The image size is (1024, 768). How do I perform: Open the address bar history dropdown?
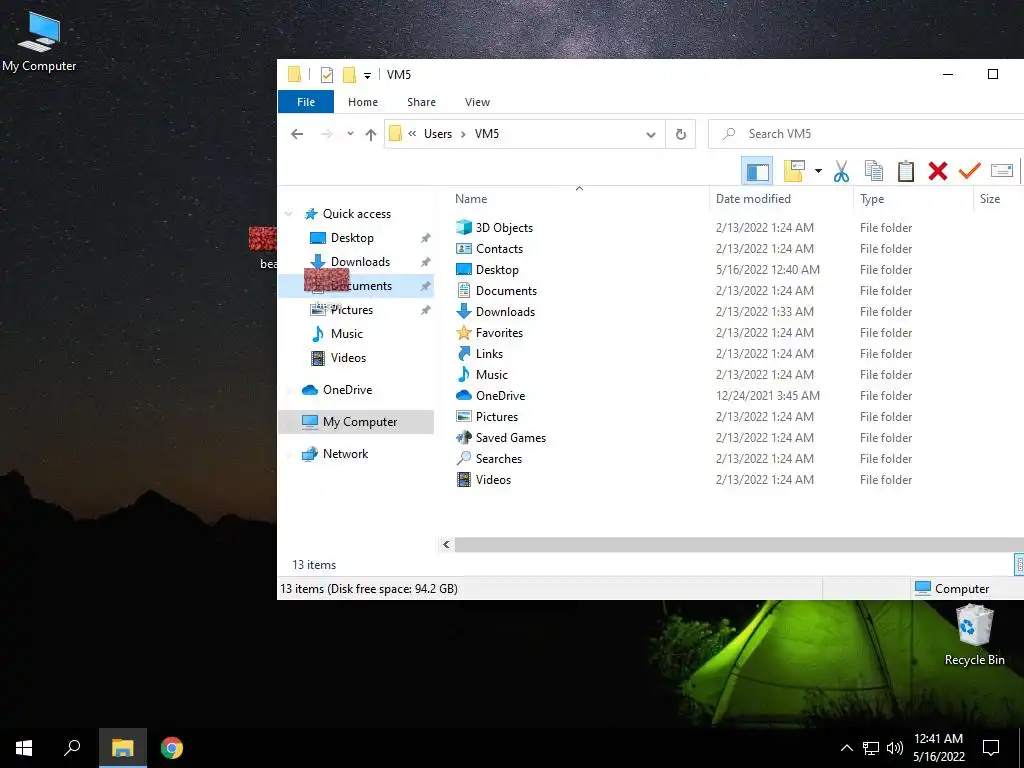click(x=650, y=135)
